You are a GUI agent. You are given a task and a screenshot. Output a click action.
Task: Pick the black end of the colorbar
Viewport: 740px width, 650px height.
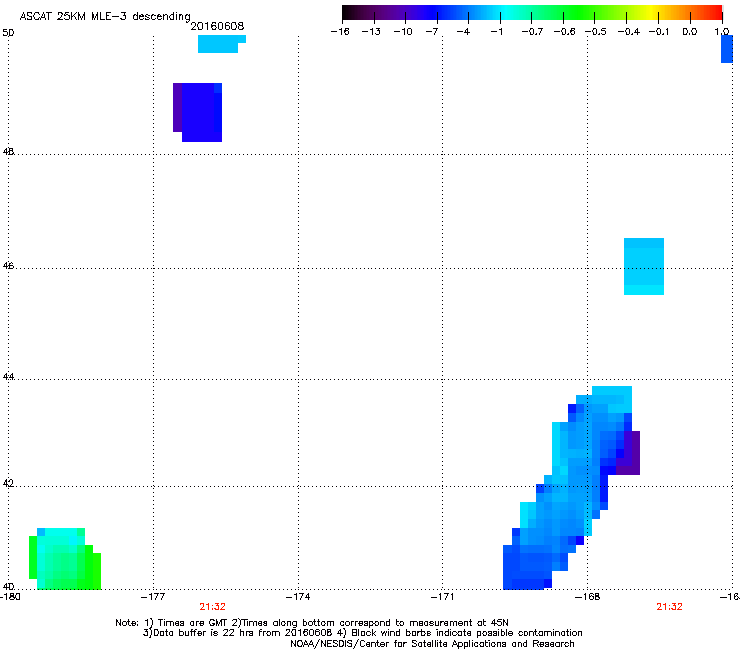(x=349, y=13)
